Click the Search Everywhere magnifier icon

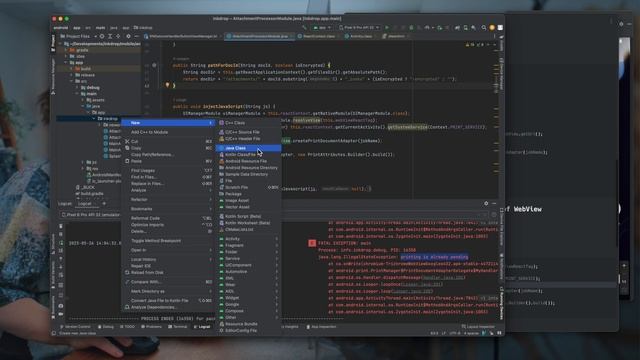pos(484,28)
